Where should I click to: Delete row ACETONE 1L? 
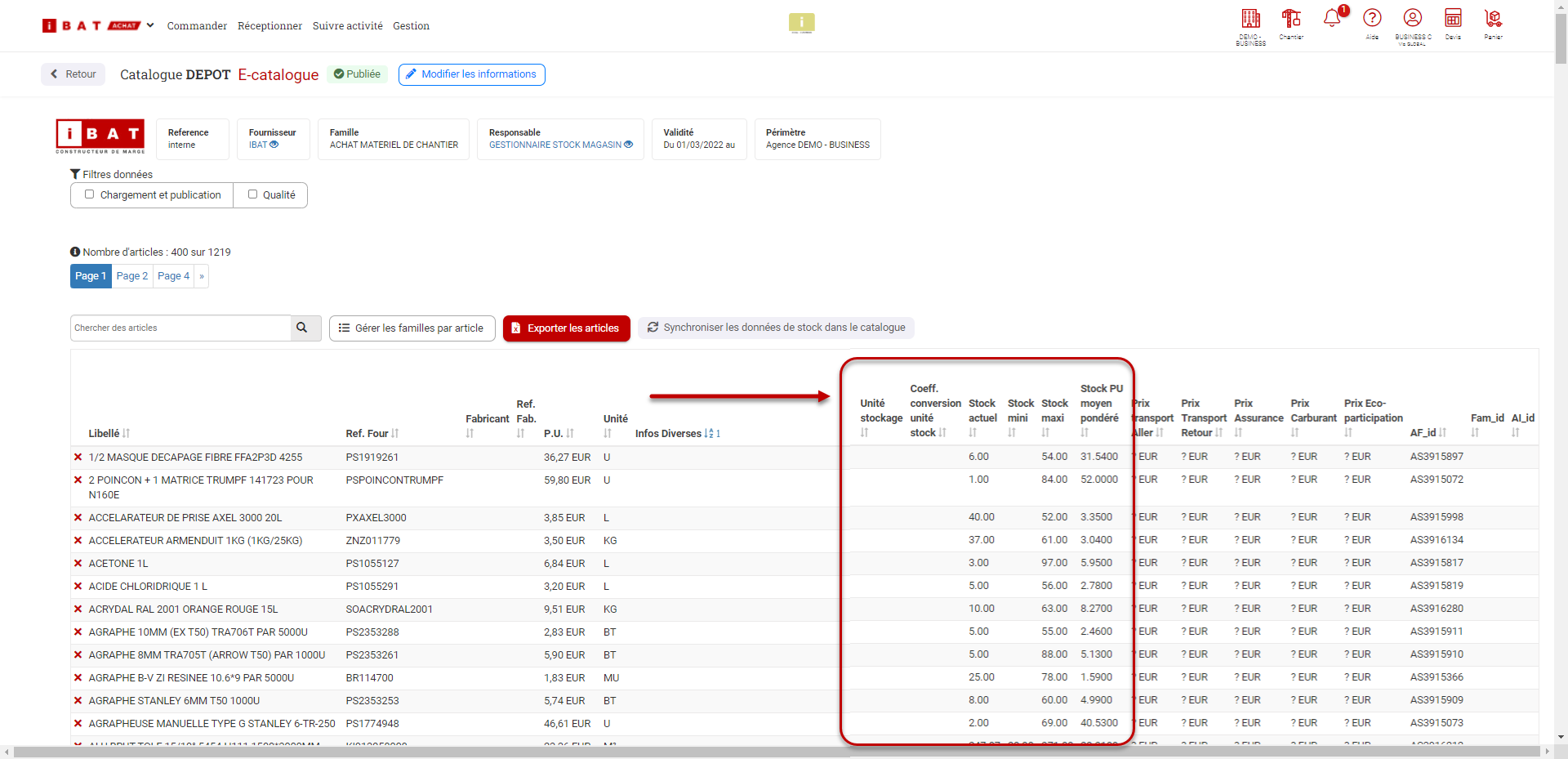(x=78, y=564)
